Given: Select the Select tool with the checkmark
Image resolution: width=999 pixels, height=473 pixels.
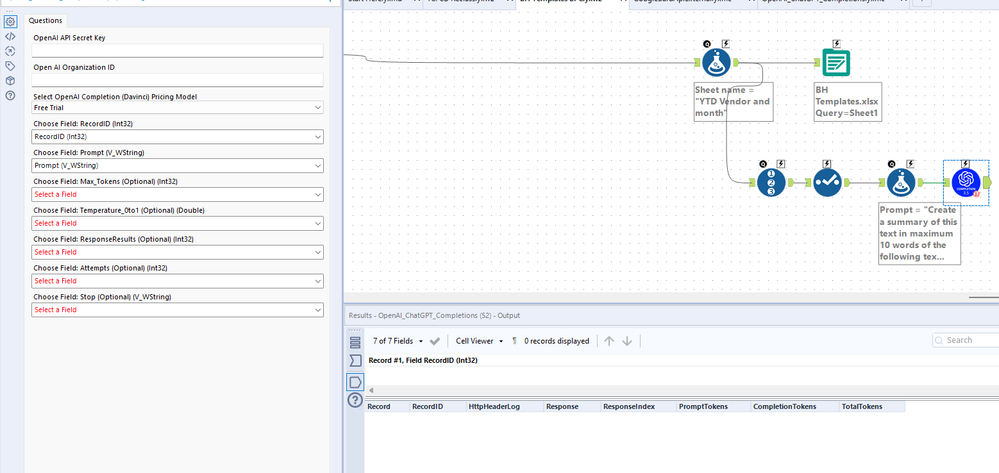Looking at the screenshot, I should [828, 182].
